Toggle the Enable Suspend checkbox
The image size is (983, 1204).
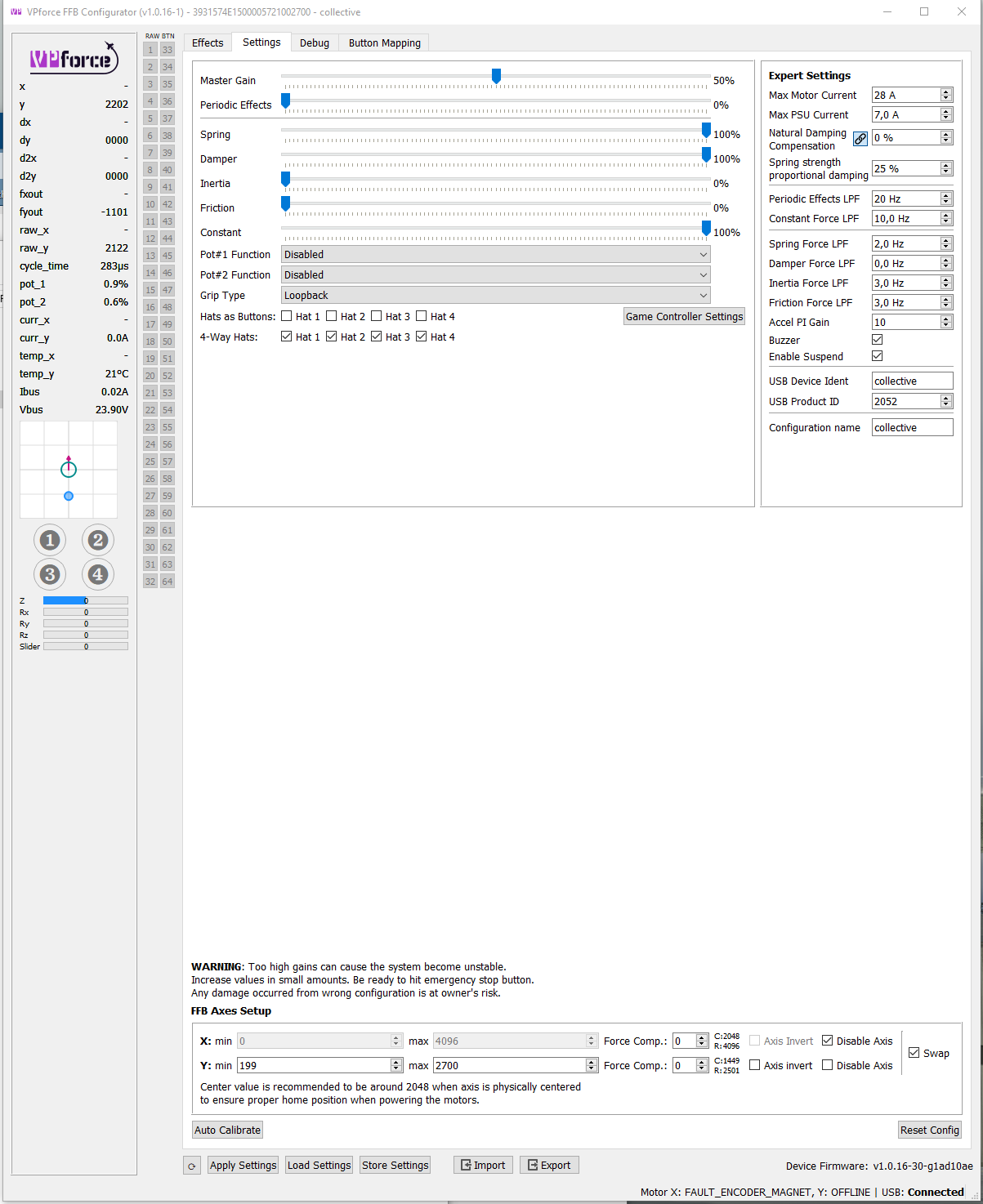(x=878, y=356)
